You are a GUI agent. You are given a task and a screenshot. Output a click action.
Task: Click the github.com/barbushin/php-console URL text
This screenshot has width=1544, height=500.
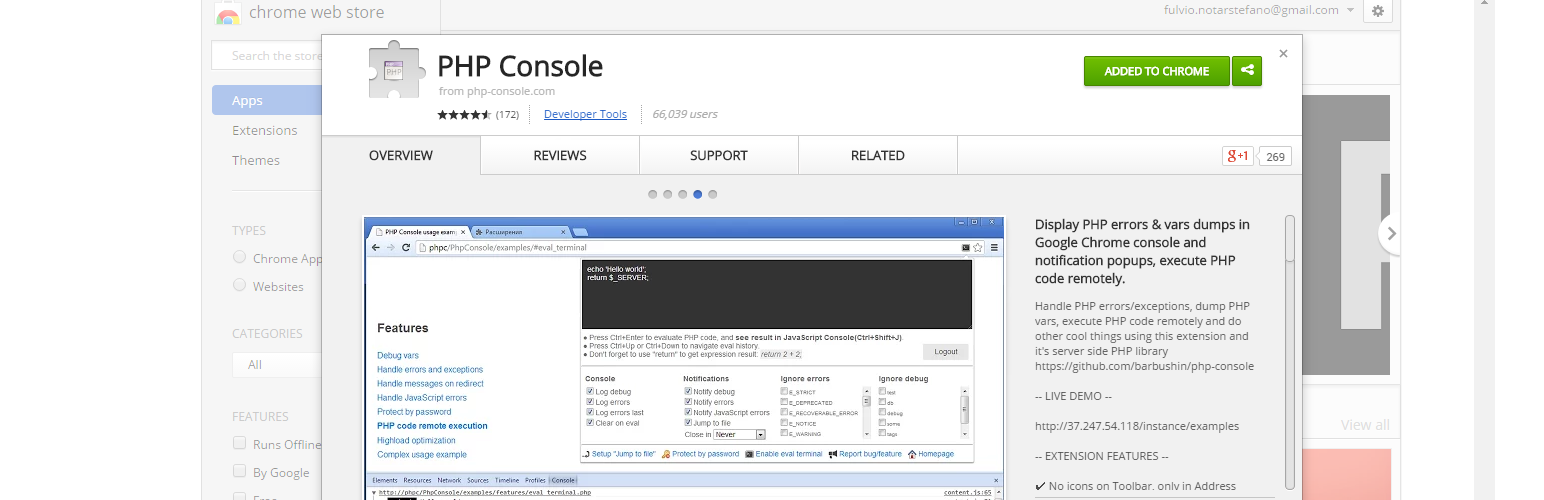(1144, 366)
